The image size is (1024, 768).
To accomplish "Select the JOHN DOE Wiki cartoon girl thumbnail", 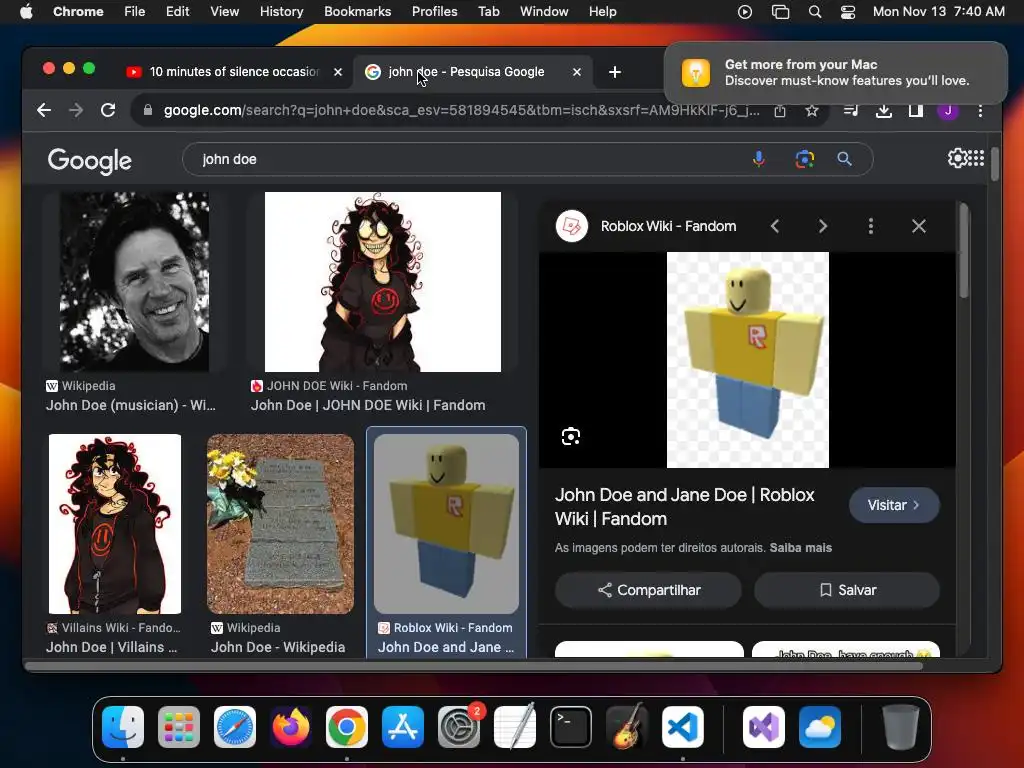I will (x=383, y=281).
